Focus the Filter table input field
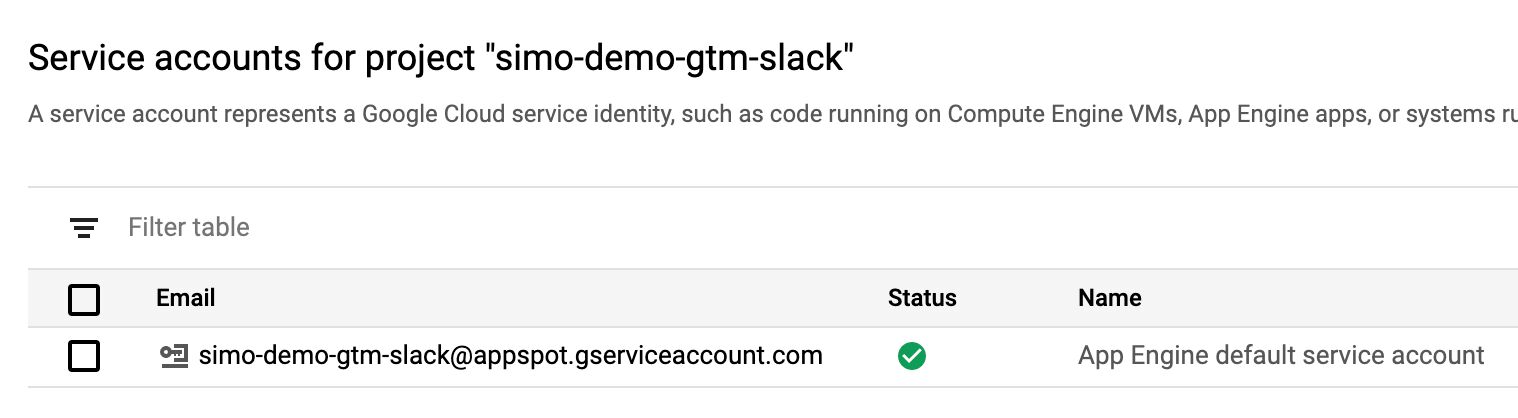Image resolution: width=1518 pixels, height=418 pixels. pos(800,228)
